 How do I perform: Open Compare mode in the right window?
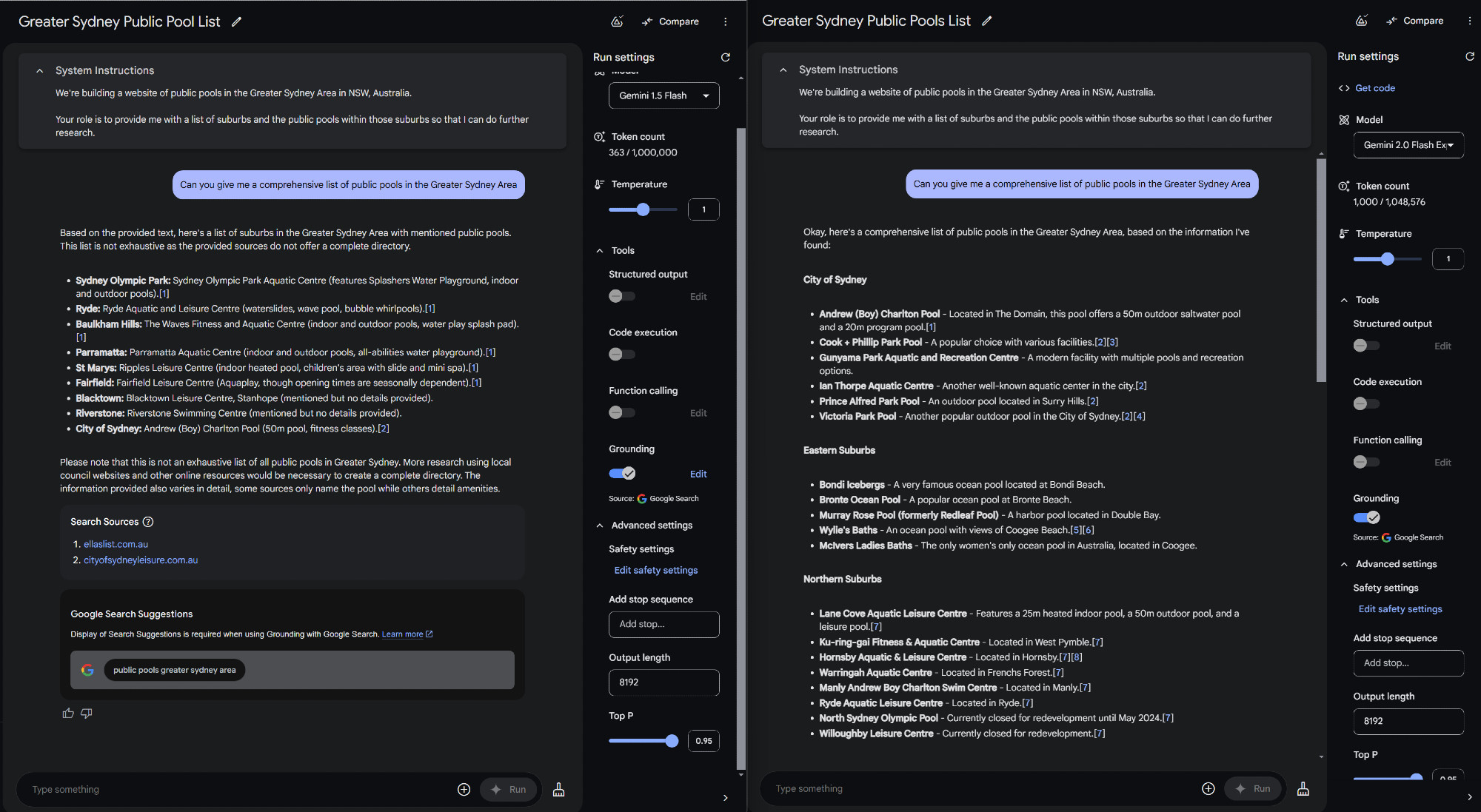pos(1414,21)
